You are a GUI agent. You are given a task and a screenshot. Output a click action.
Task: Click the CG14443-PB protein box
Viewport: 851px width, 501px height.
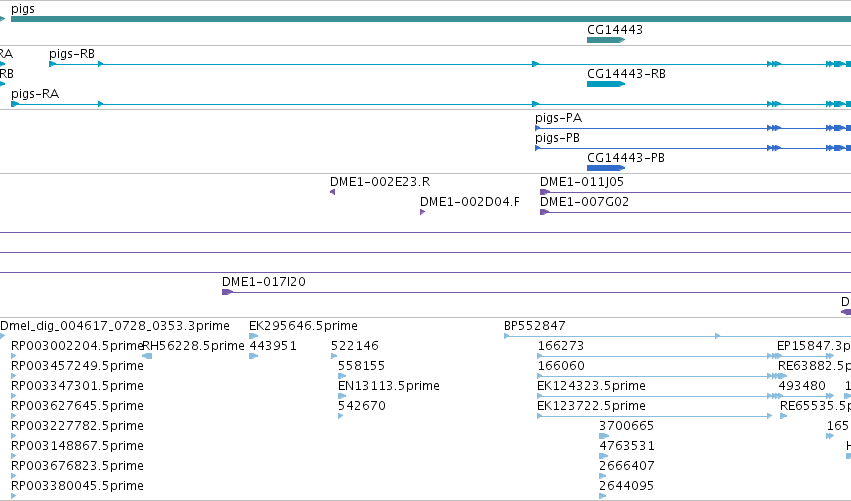pyautogui.click(x=606, y=168)
